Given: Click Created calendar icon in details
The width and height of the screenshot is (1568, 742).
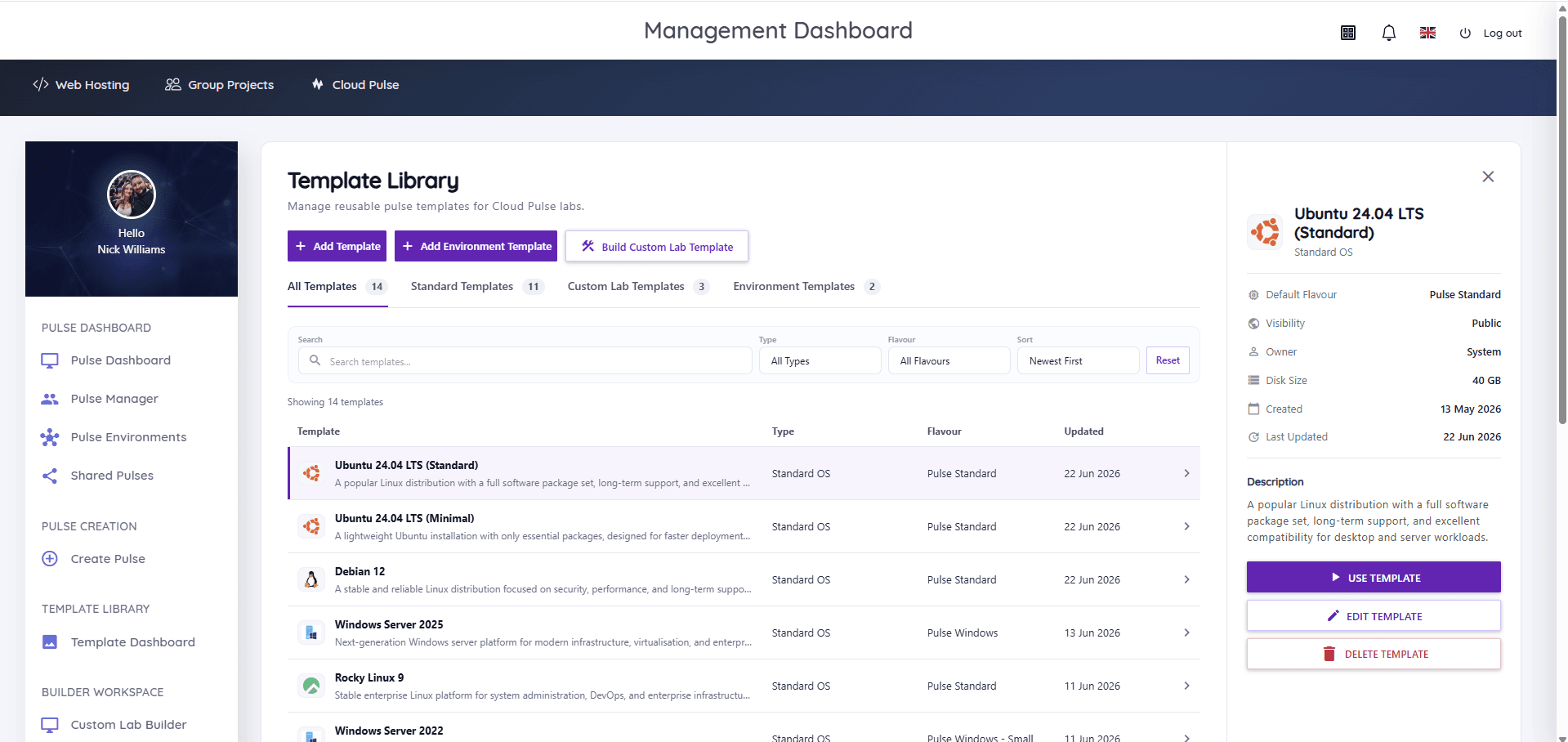Looking at the screenshot, I should pyautogui.click(x=1253, y=409).
